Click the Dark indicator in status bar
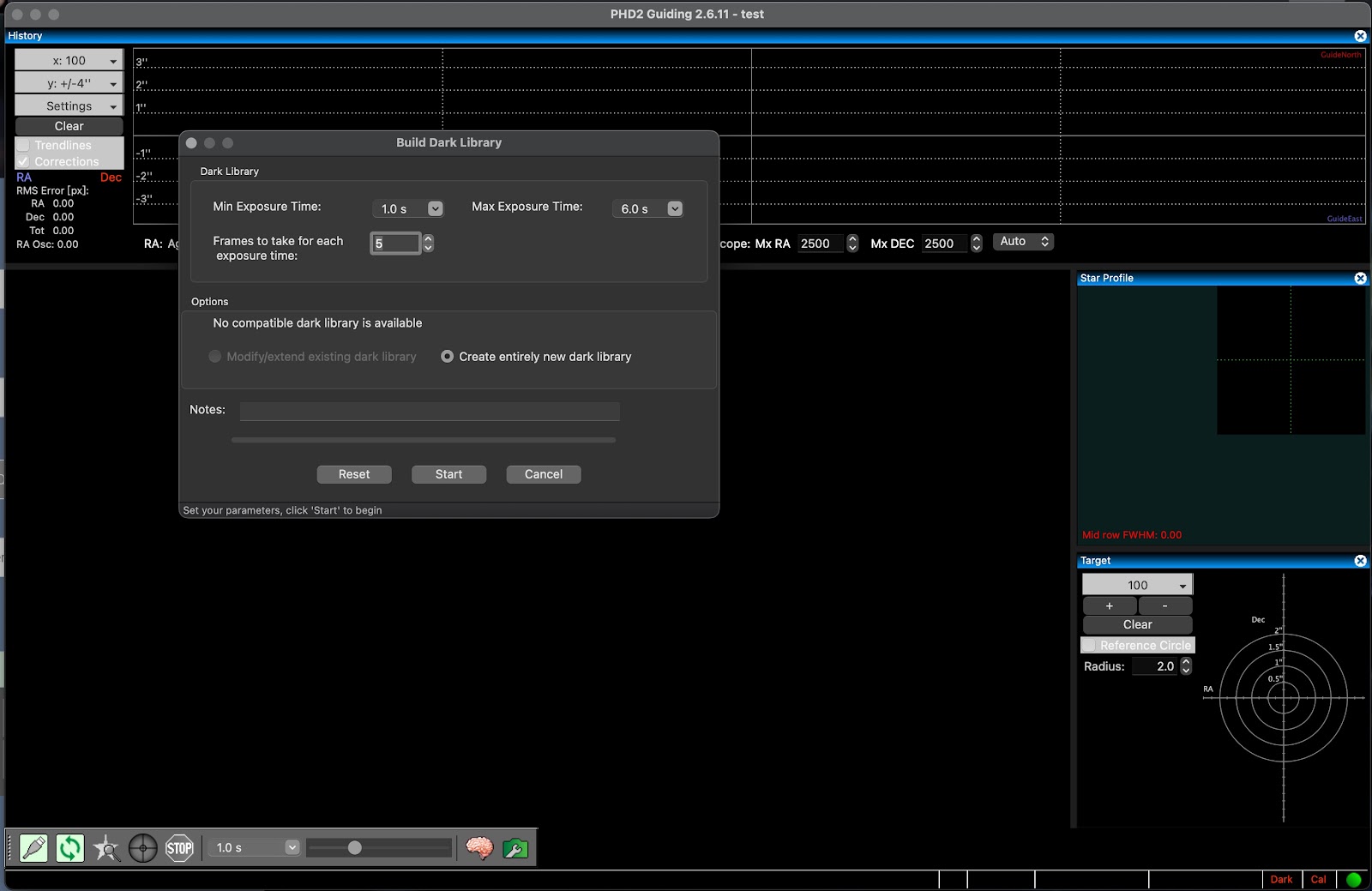 pos(1281,879)
